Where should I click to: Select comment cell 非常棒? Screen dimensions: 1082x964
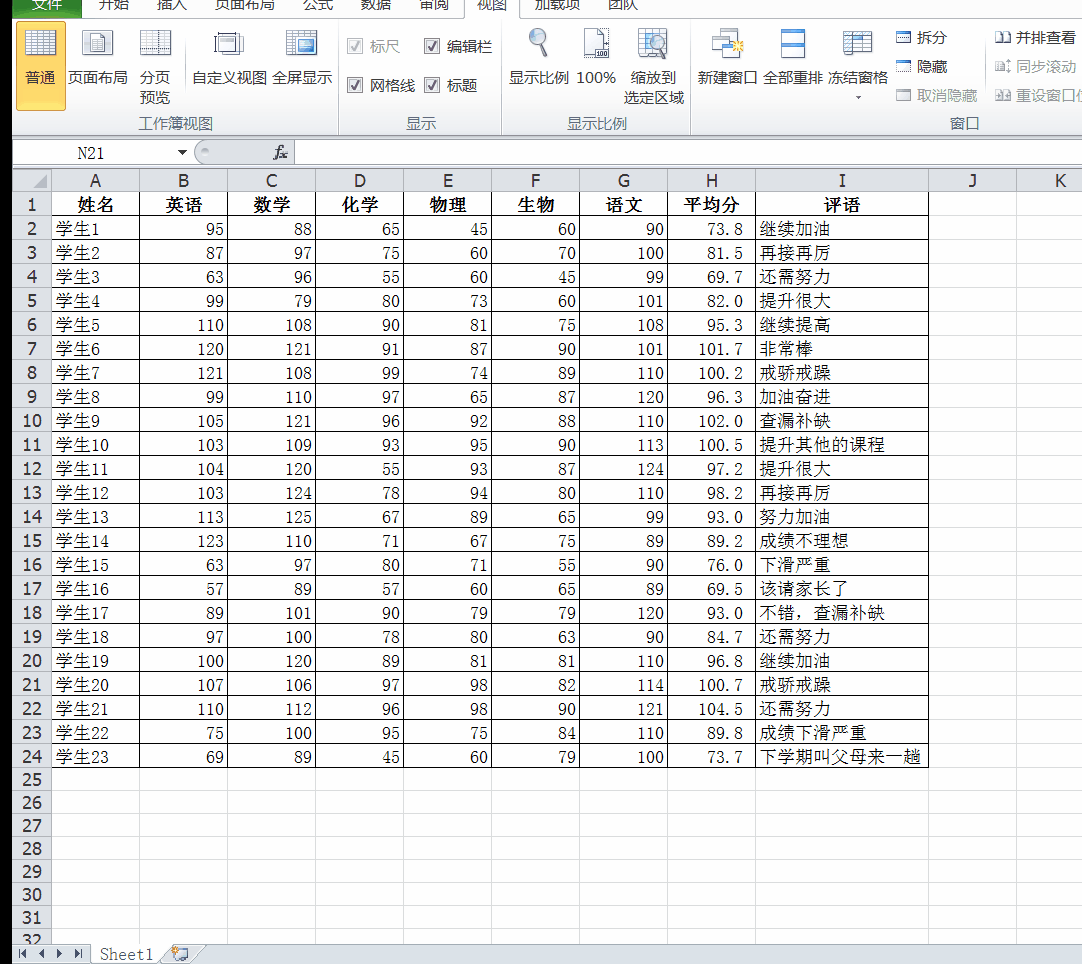842,349
